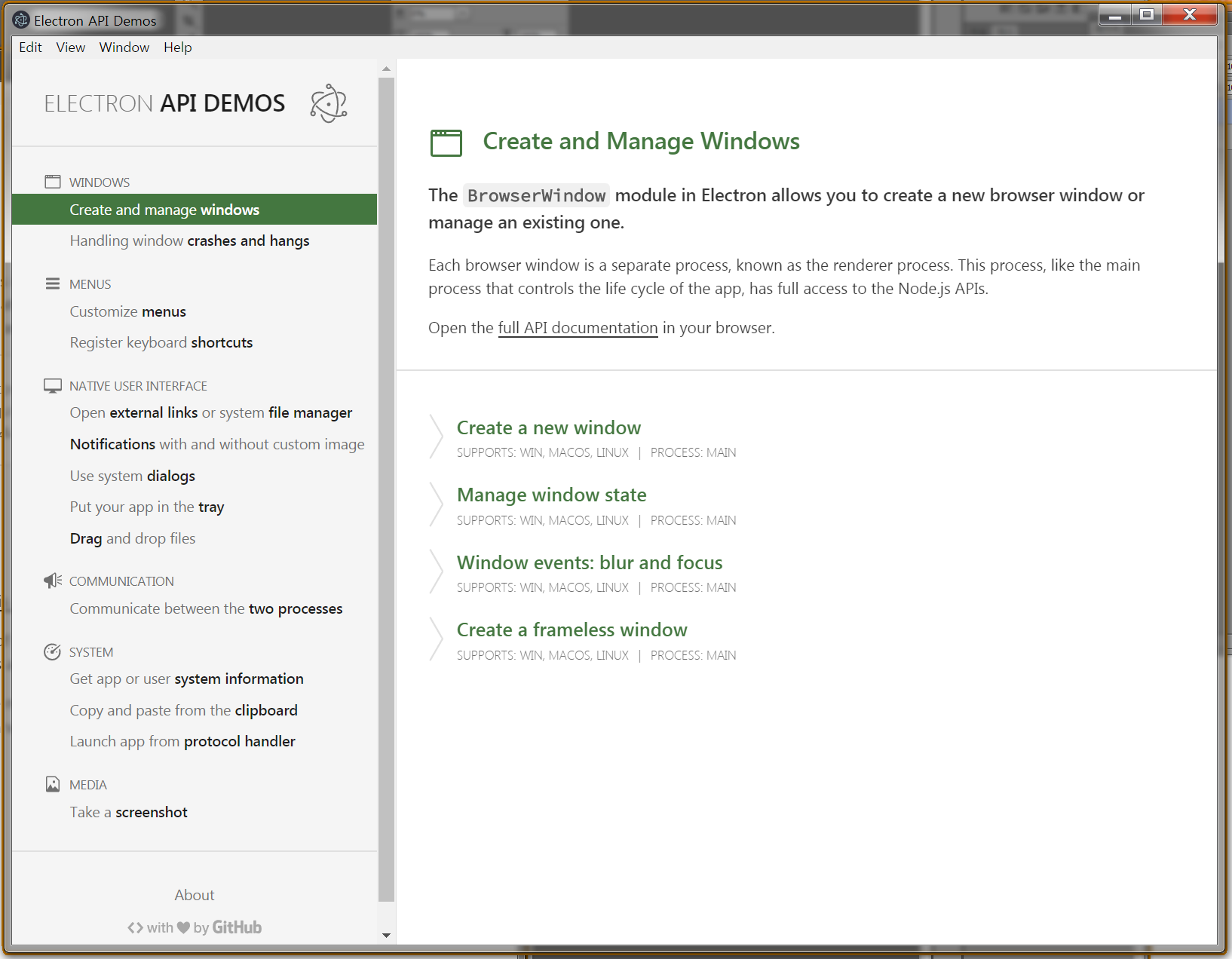Click the Electron atom logo in sidebar
Screen dimensions: 1232x959
pos(329,103)
